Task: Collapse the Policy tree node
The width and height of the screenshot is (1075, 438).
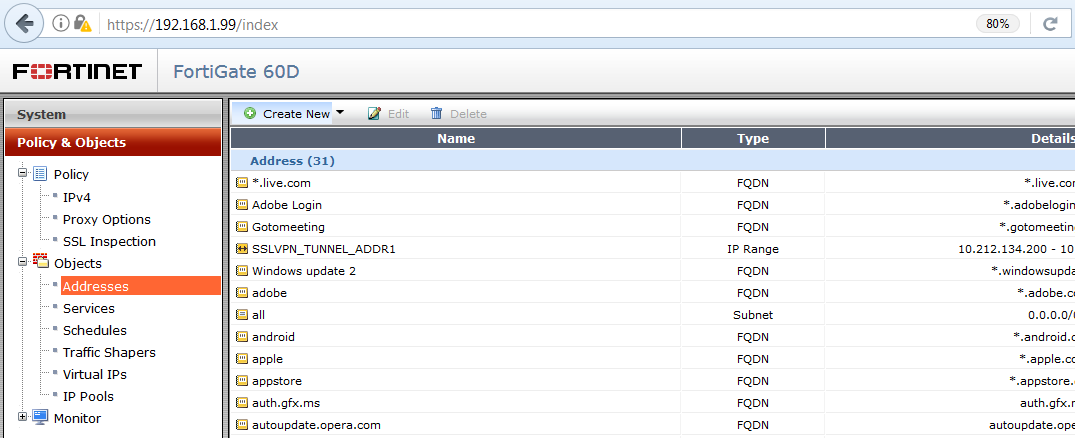Action: point(23,173)
